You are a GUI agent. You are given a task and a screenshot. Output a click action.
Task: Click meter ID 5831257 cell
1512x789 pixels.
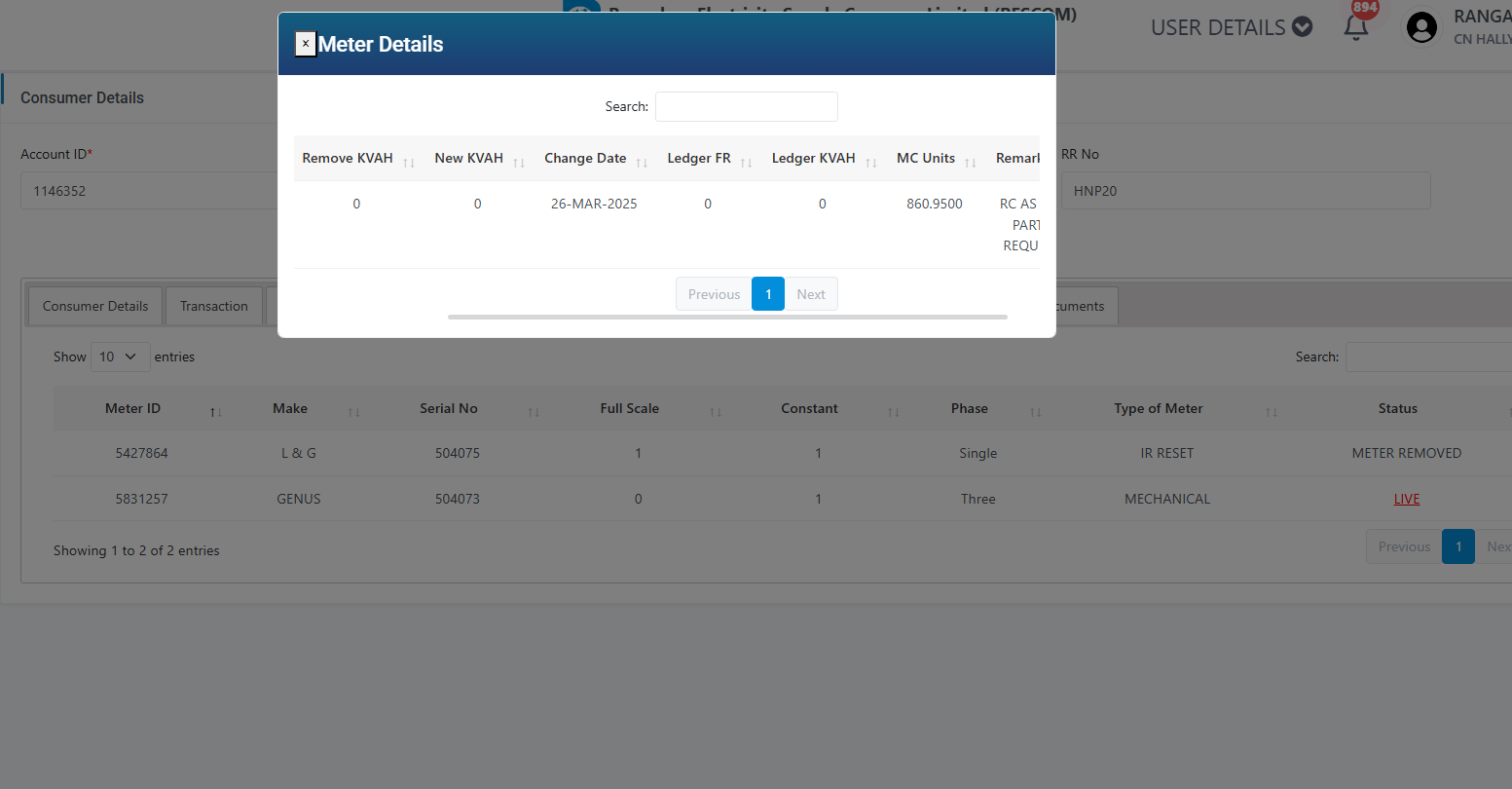(142, 499)
